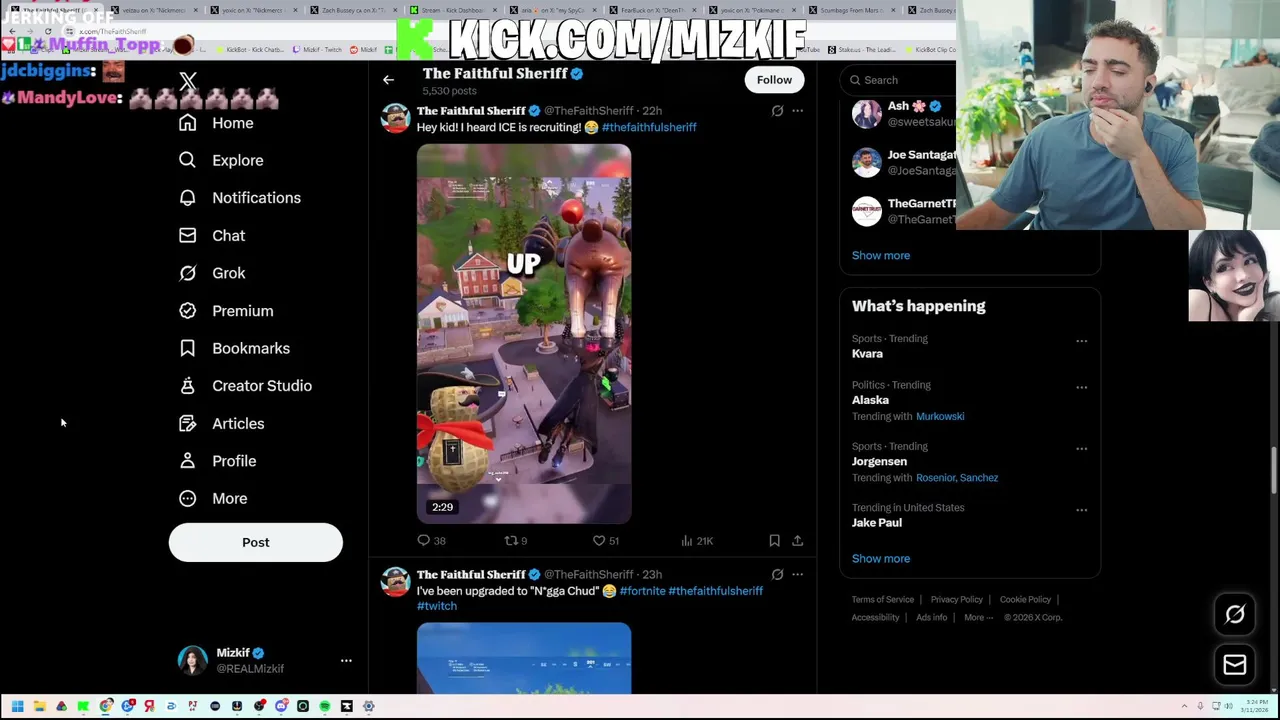The height and width of the screenshot is (720, 1280).
Task: Click Show more under What's happening
Action: click(881, 559)
